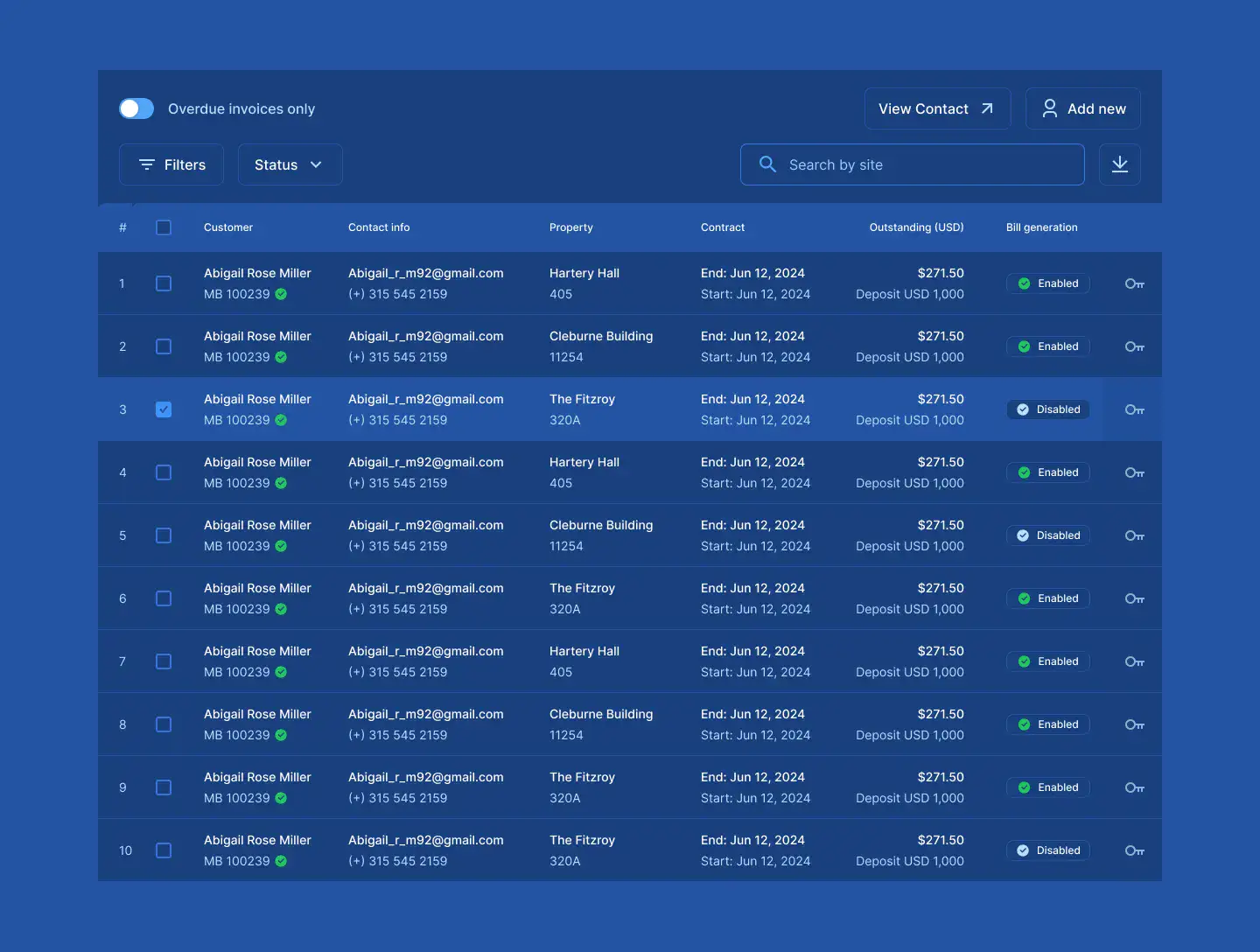The image size is (1260, 952).
Task: Click the key icon in row 10
Action: [1135, 850]
